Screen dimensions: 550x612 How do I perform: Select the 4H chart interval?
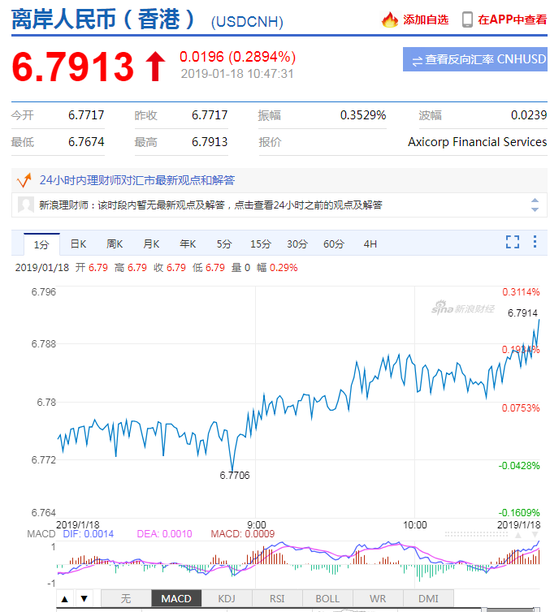pos(370,244)
